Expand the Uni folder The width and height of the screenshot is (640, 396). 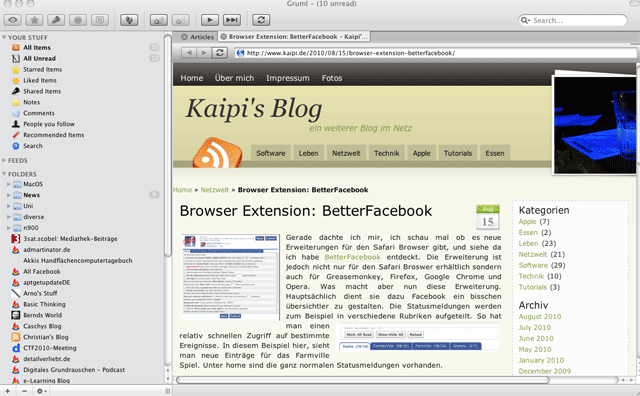(9, 206)
